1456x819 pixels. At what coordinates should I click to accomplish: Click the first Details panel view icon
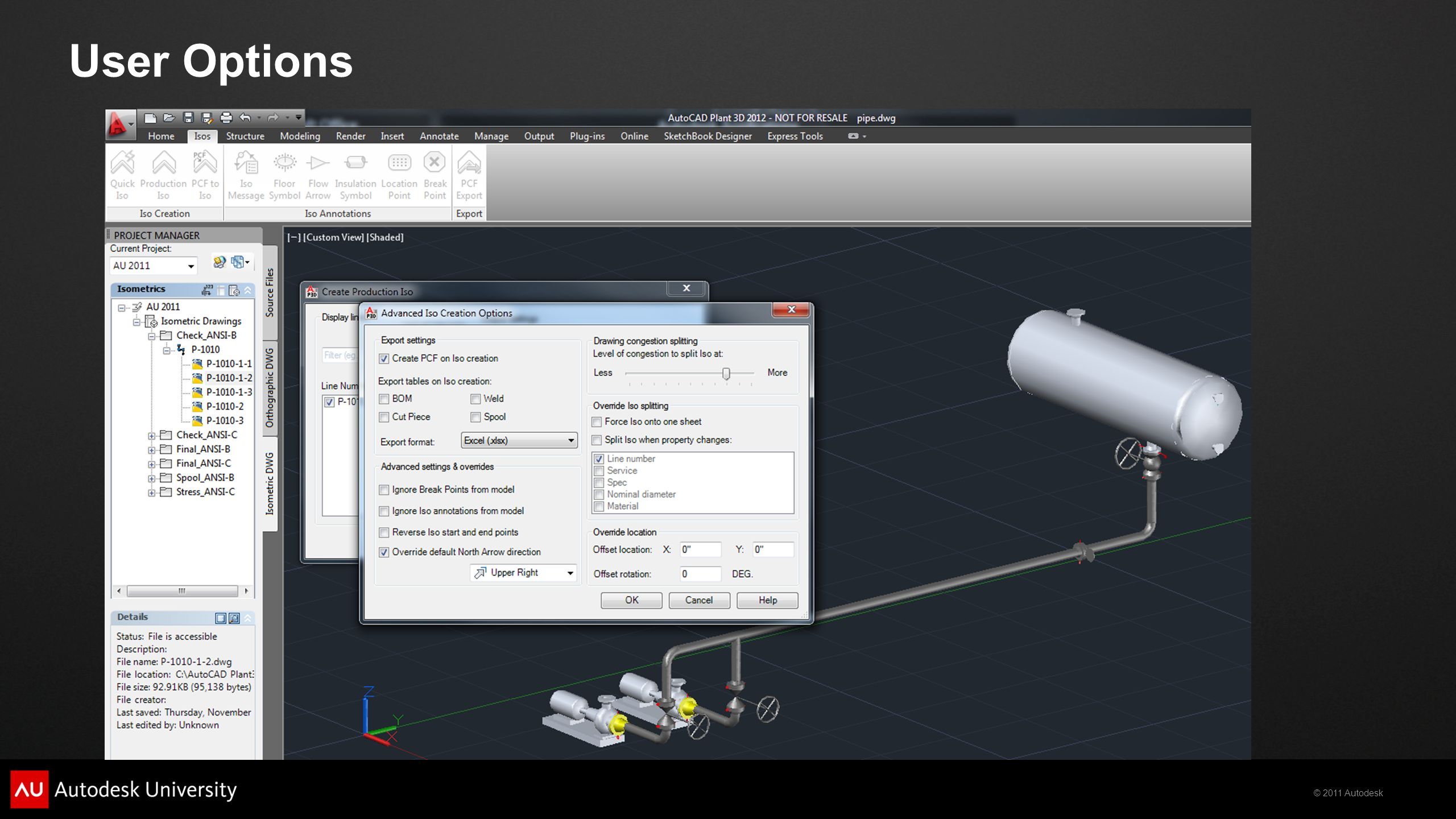coord(221,618)
